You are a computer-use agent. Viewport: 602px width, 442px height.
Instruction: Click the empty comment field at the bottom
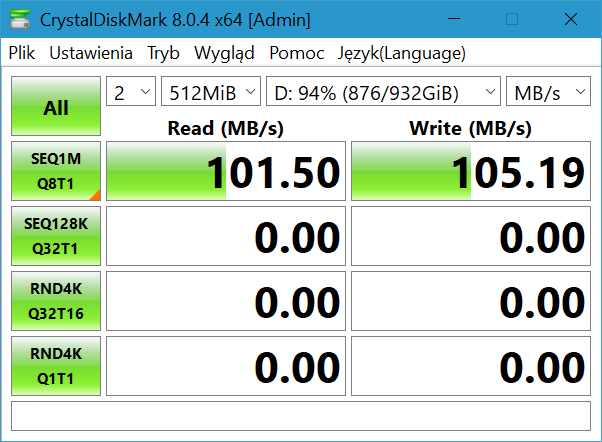point(301,416)
